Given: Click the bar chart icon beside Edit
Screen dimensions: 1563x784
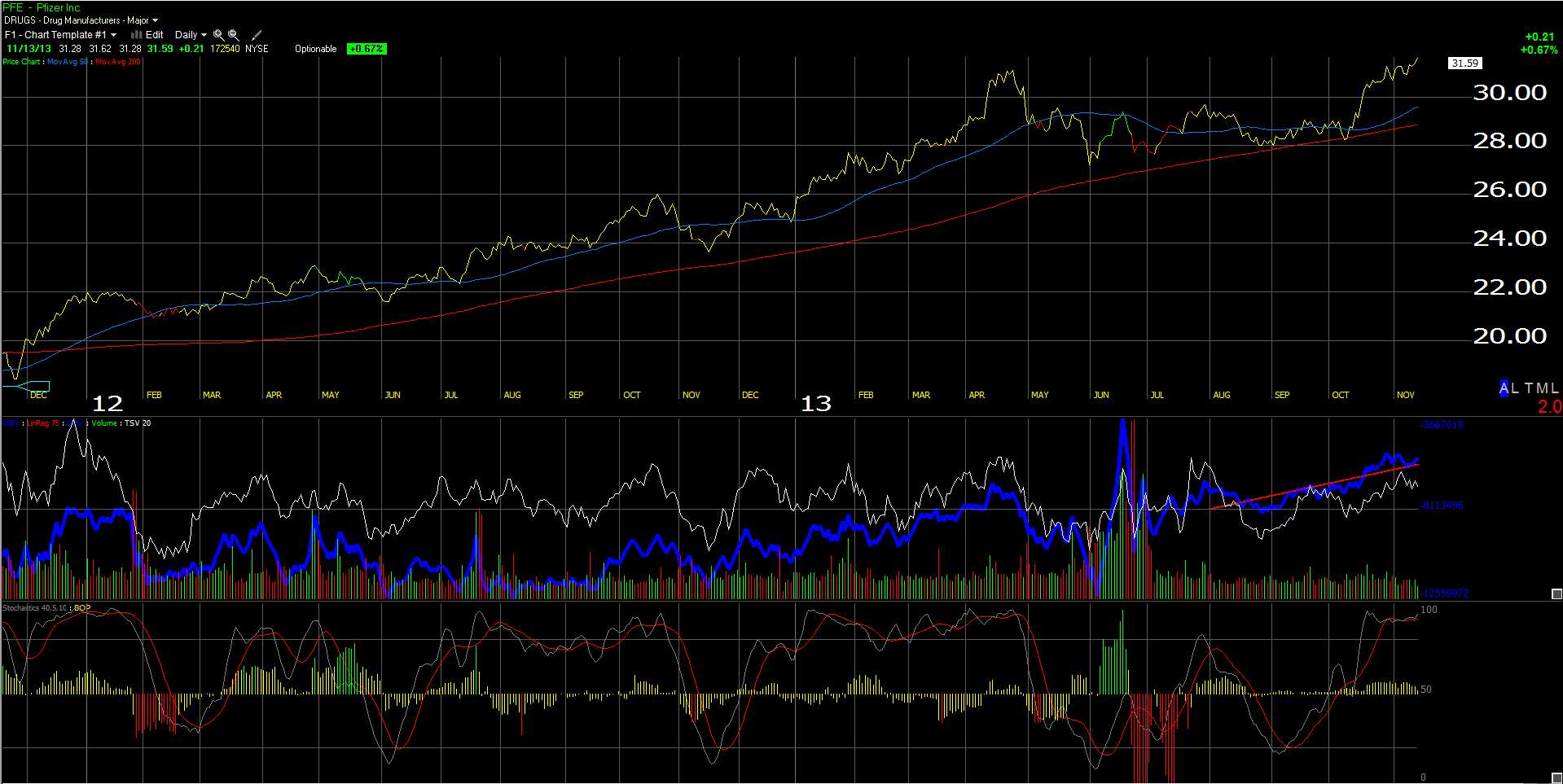Looking at the screenshot, I should (137, 35).
